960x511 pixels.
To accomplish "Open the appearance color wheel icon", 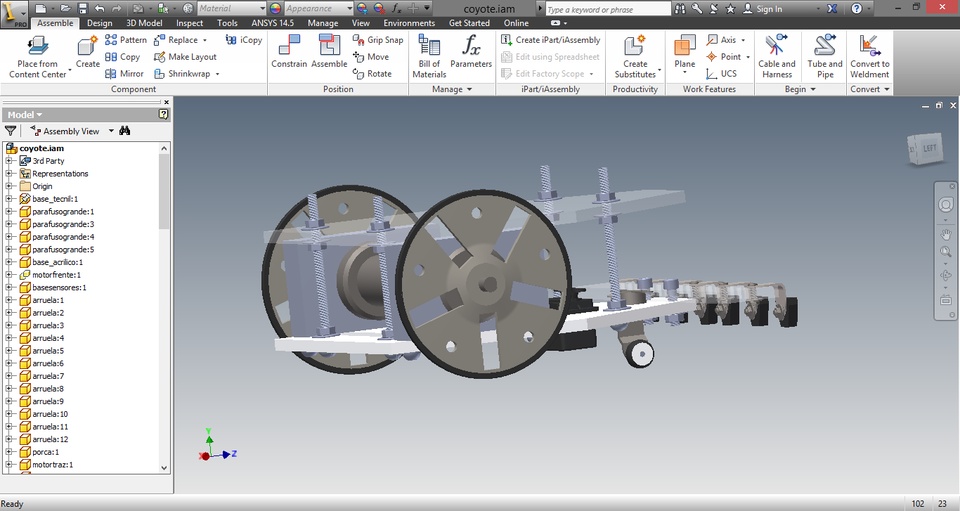I will [276, 9].
